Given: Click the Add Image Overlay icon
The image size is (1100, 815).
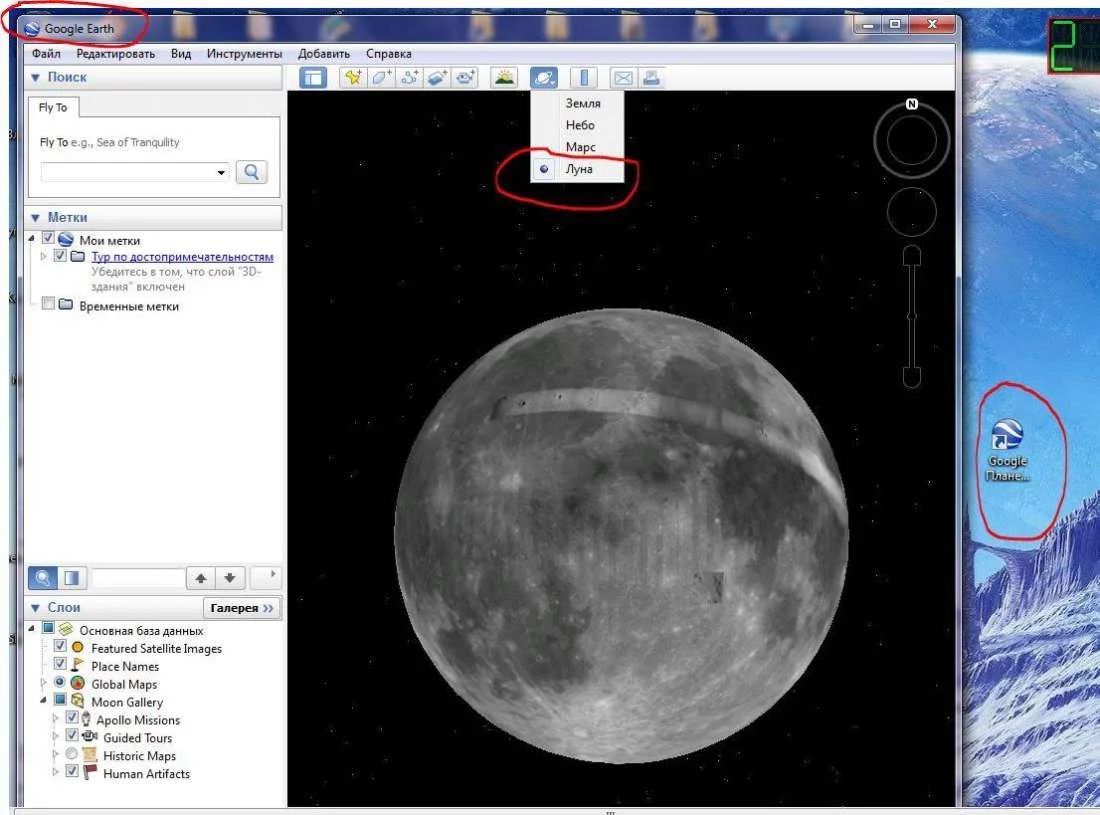Looking at the screenshot, I should (437, 78).
